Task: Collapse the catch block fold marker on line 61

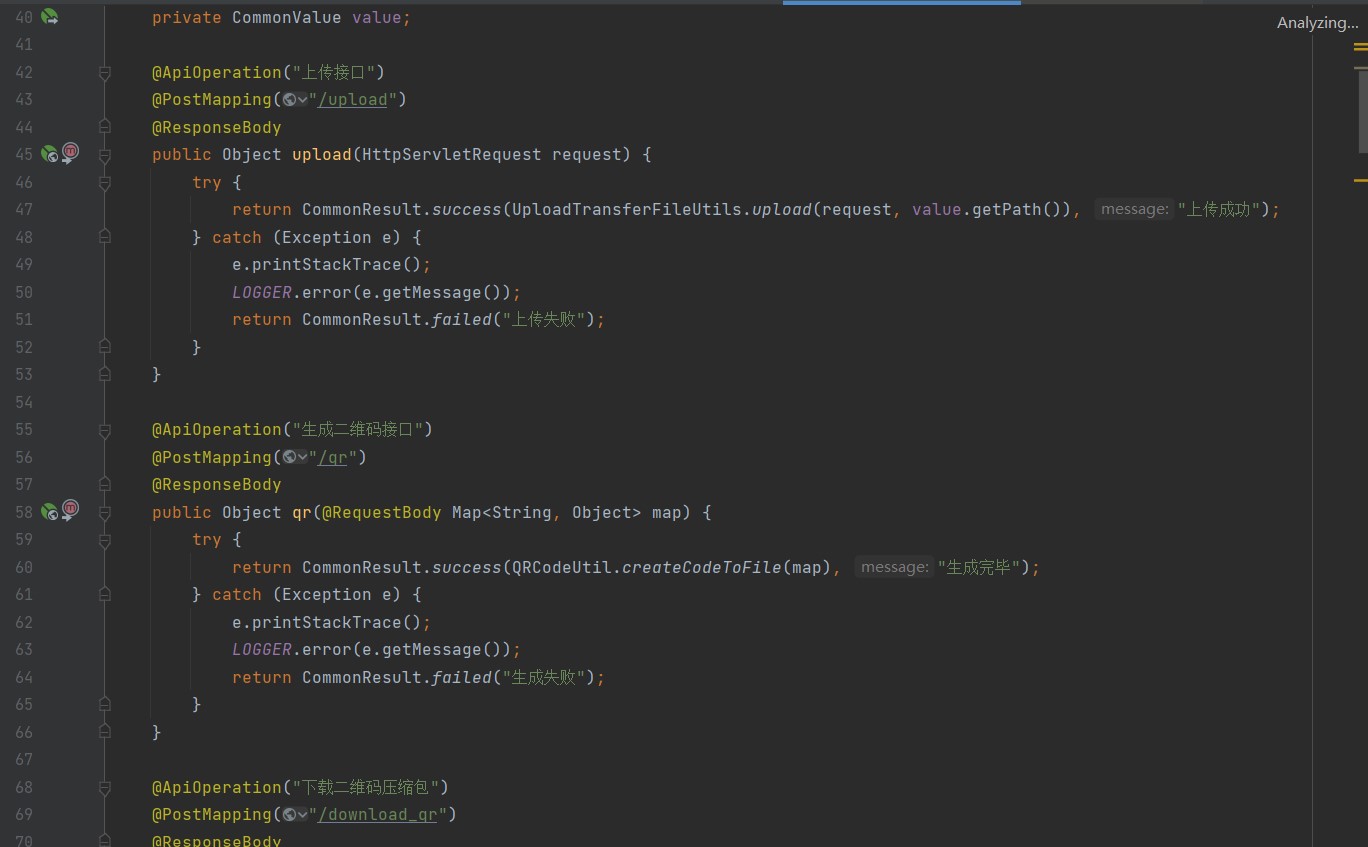Action: point(105,594)
